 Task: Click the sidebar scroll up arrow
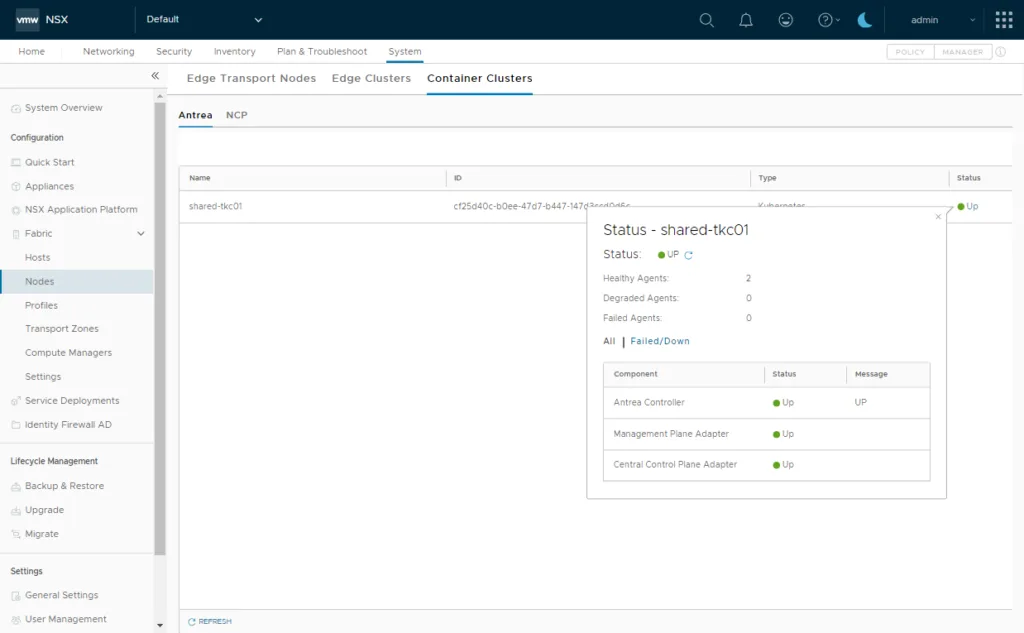click(x=160, y=97)
